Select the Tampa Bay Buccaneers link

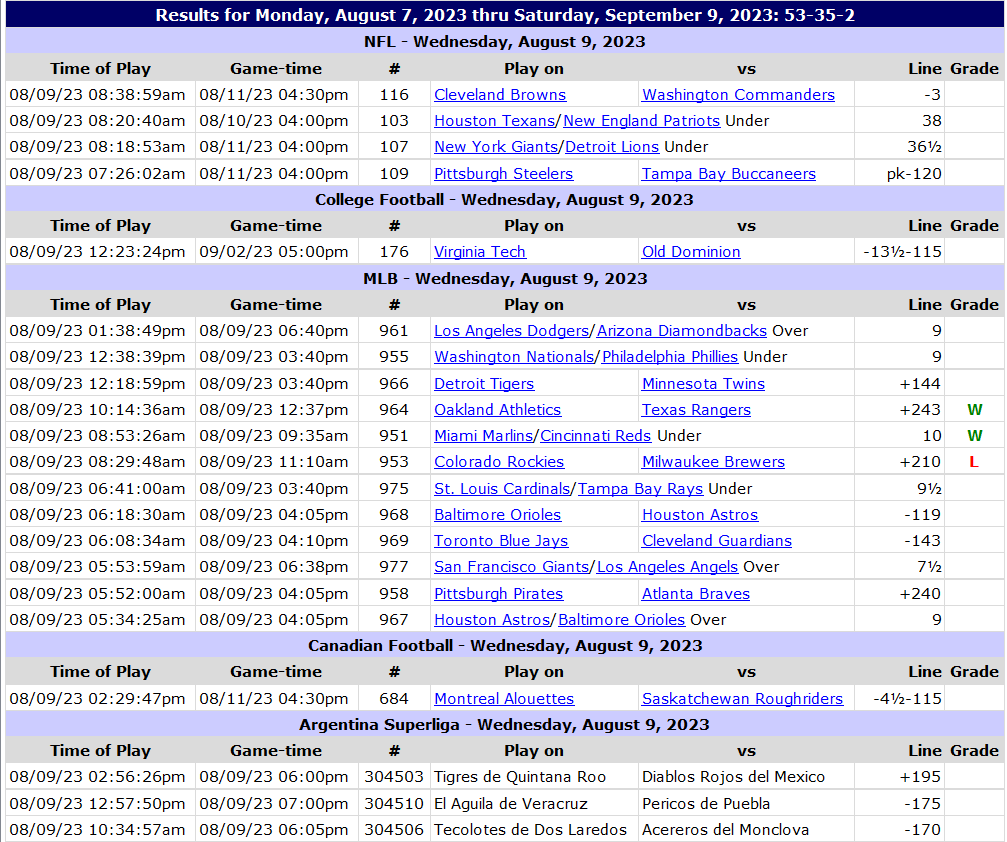click(x=729, y=174)
